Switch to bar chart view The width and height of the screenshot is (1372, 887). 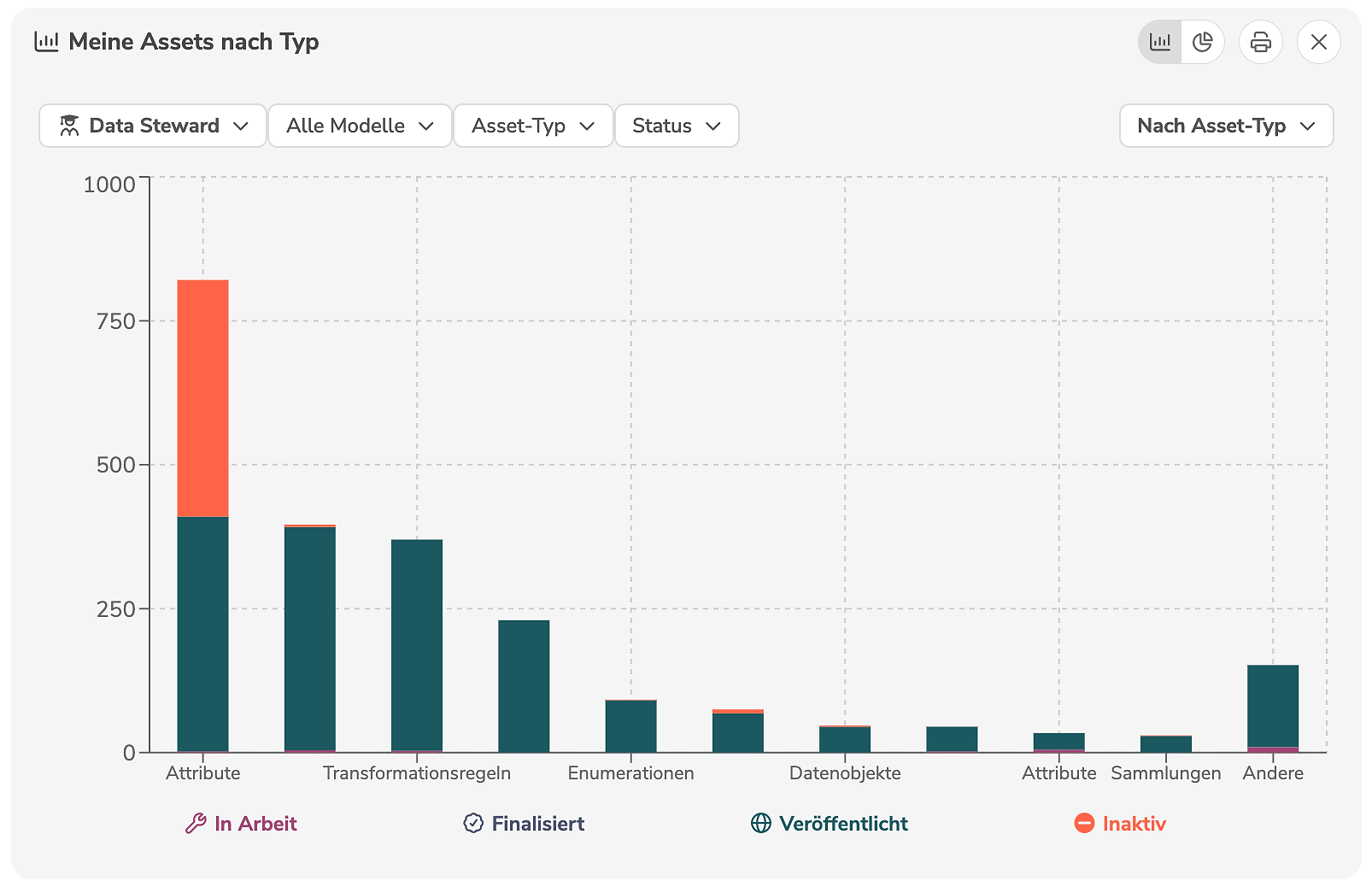click(x=1160, y=42)
